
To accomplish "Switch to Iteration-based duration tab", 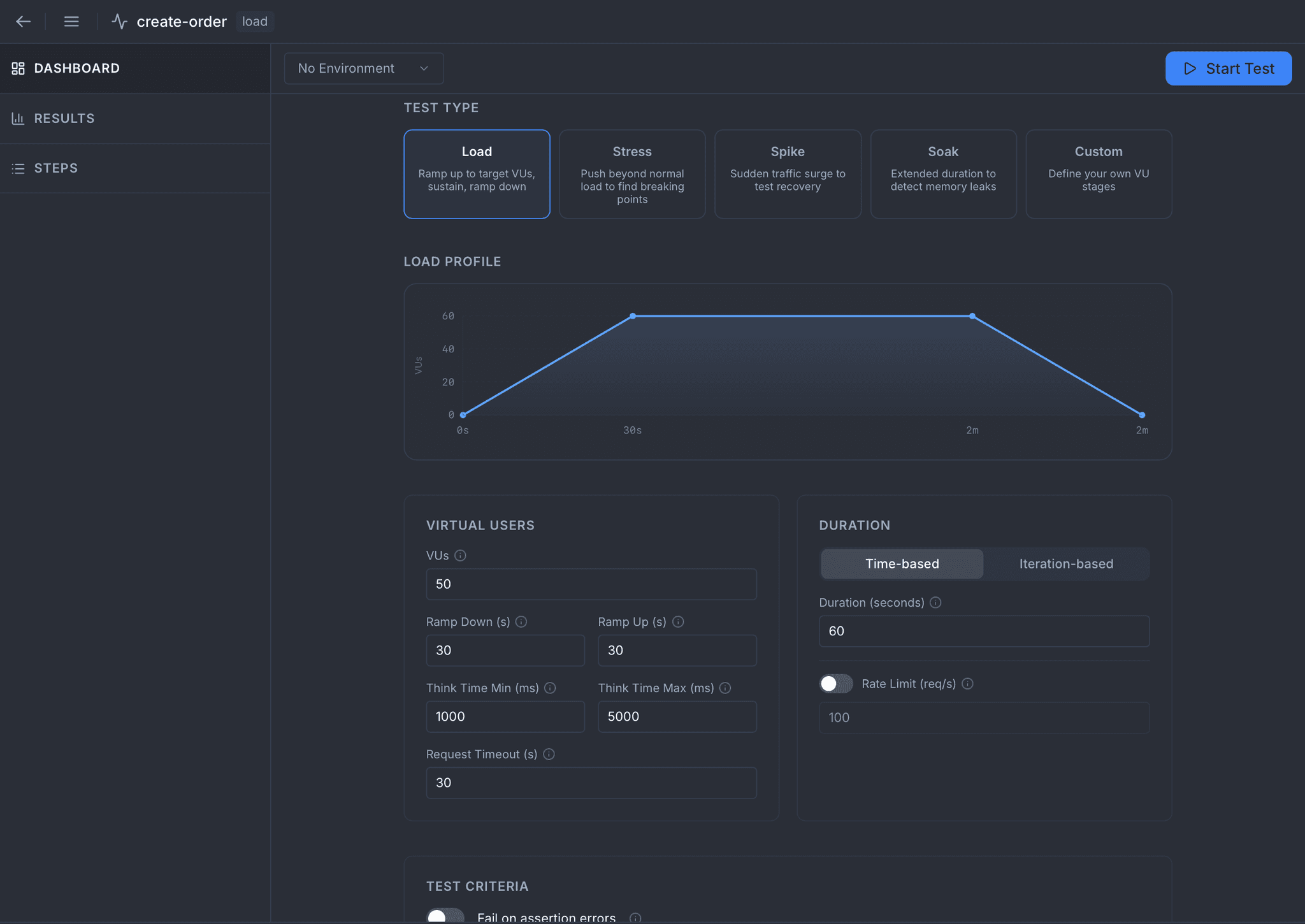I will coord(1066,564).
